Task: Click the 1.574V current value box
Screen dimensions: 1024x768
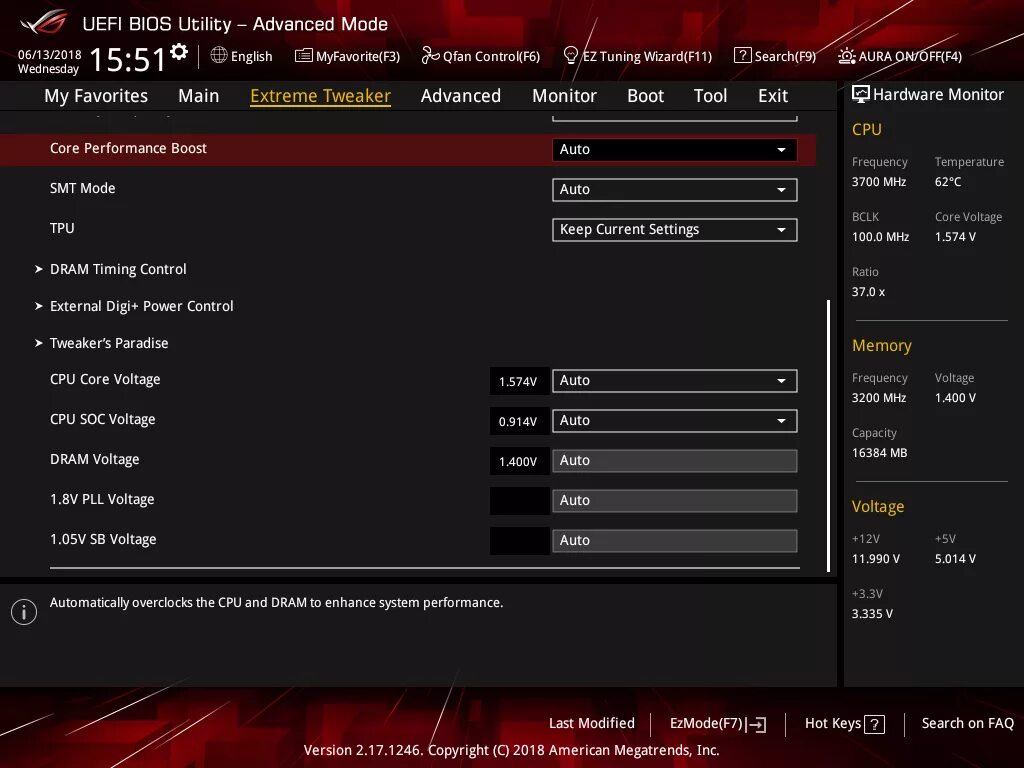Action: [519, 381]
